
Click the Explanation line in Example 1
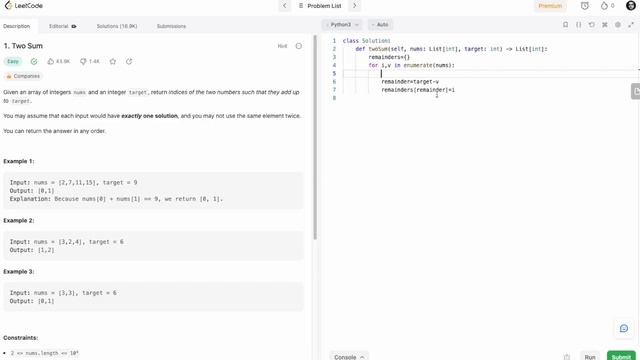[116, 199]
